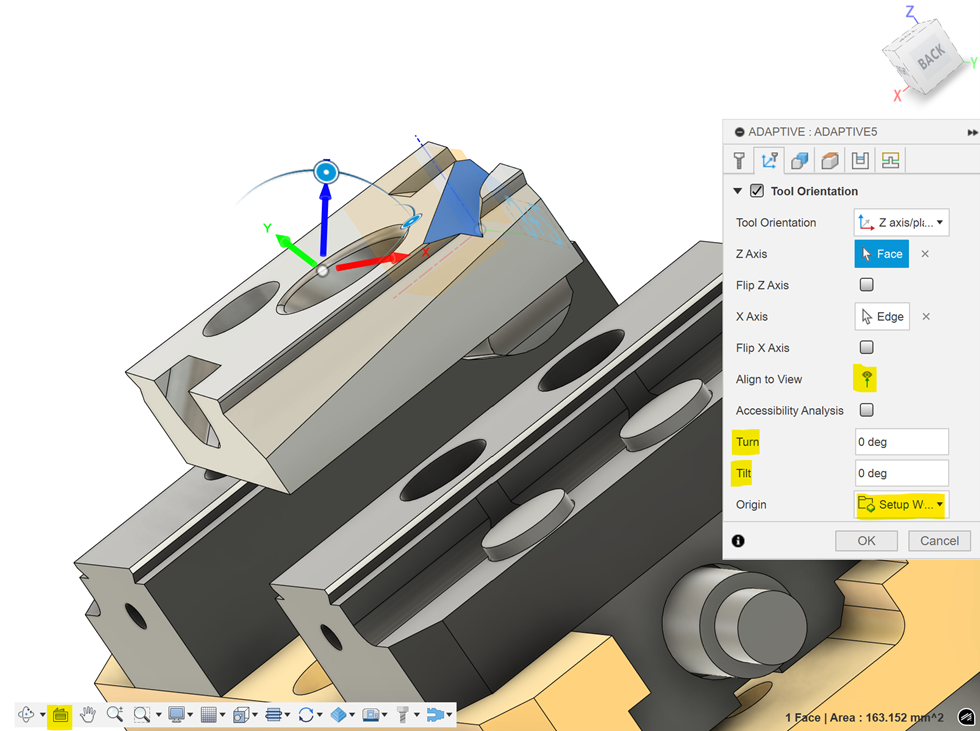Enable Accessibility Analysis
This screenshot has width=980, height=731.
[x=866, y=410]
